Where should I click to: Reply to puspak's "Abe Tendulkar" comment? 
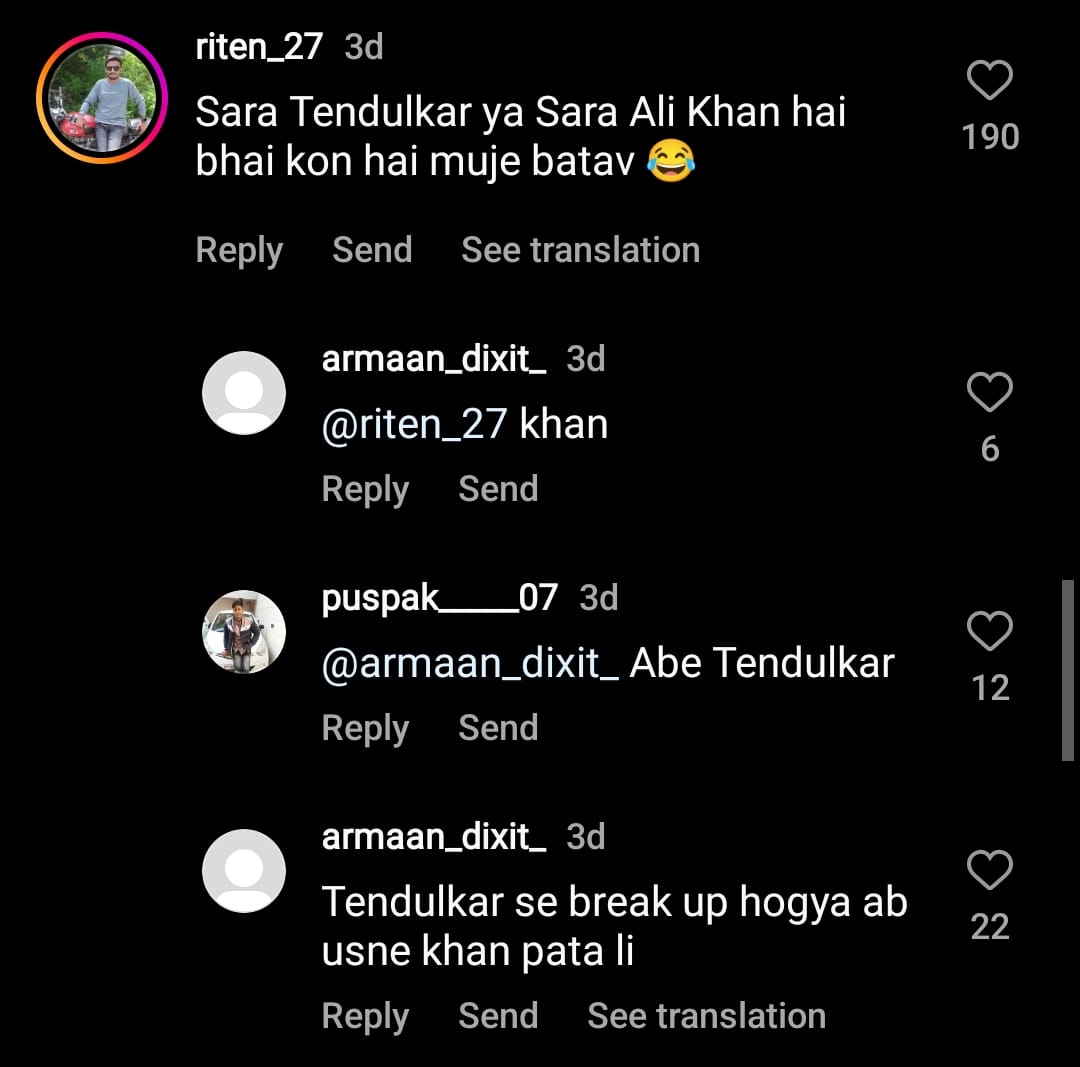coord(365,728)
